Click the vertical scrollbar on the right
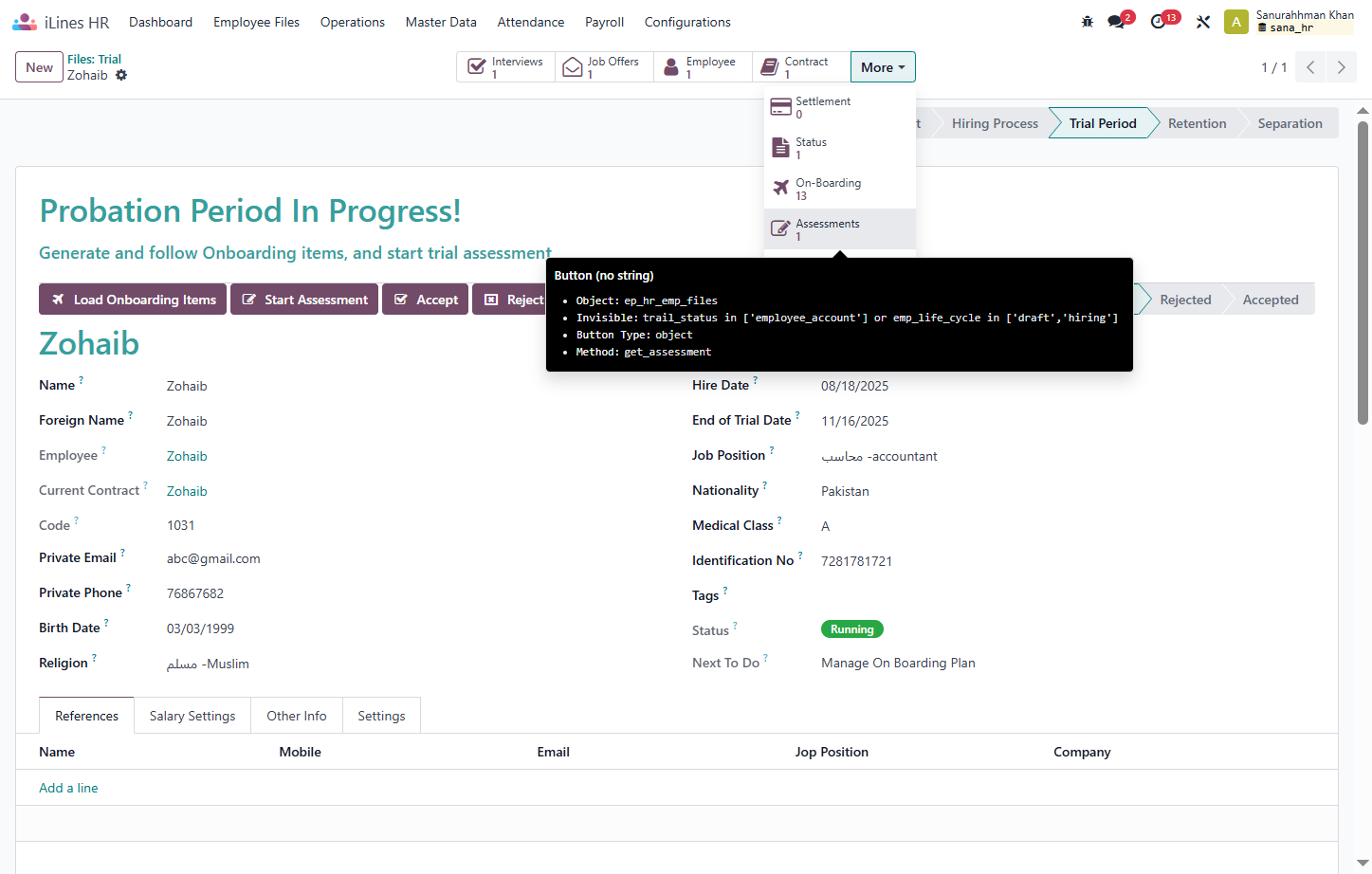Image resolution: width=1372 pixels, height=874 pixels. point(1363,273)
